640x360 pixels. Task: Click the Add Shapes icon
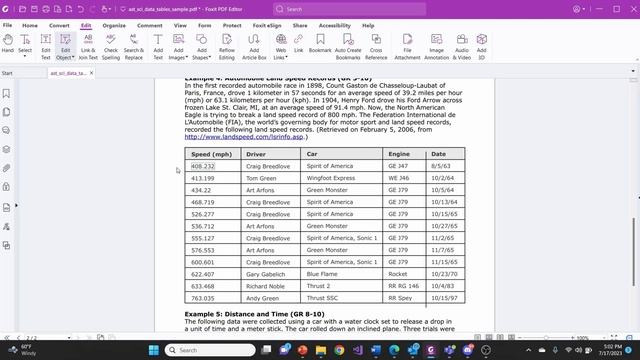202,40
